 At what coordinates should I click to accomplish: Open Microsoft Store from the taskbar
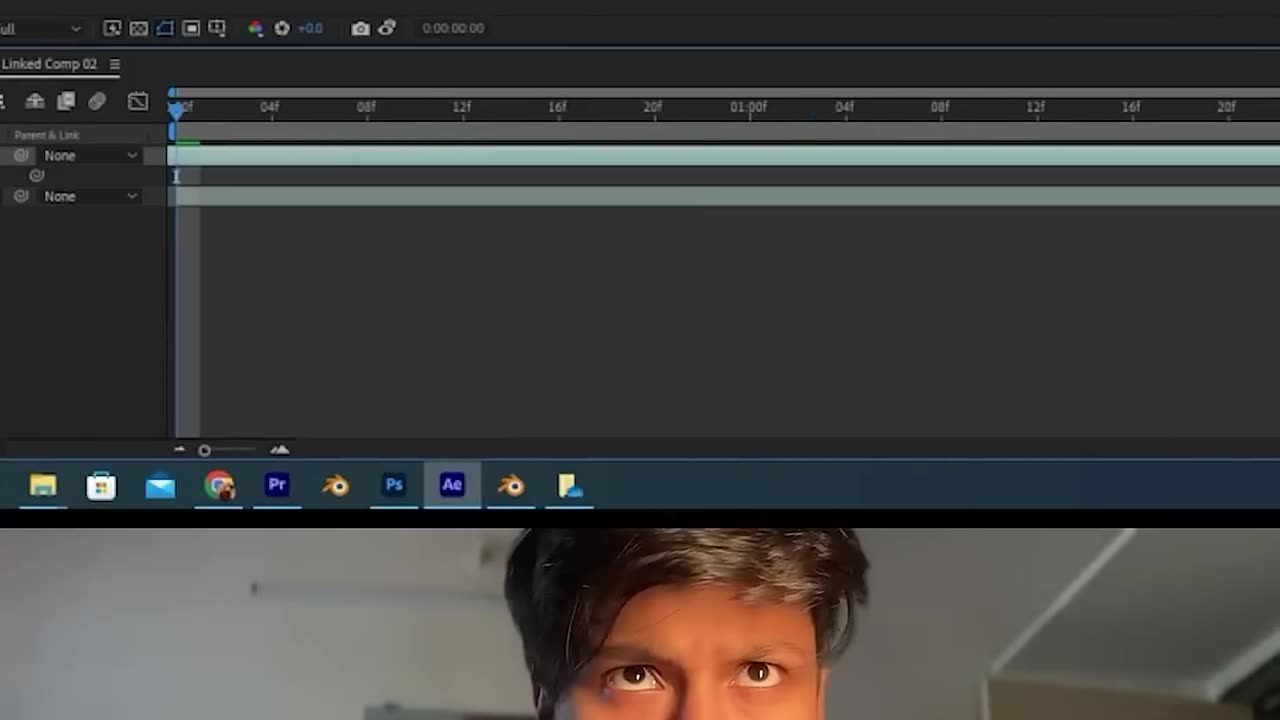(x=101, y=486)
